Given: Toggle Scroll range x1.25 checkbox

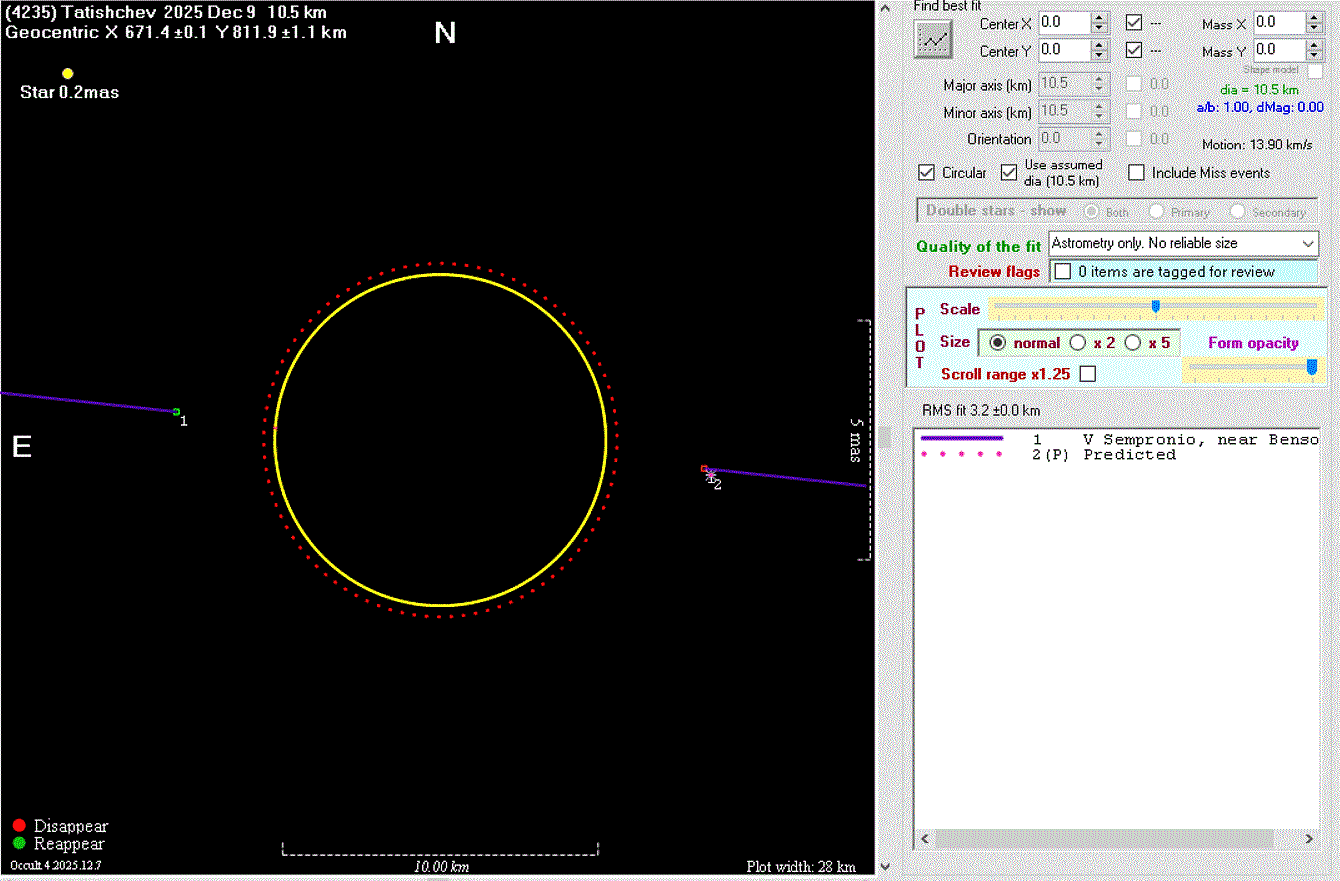Looking at the screenshot, I should (x=1088, y=374).
